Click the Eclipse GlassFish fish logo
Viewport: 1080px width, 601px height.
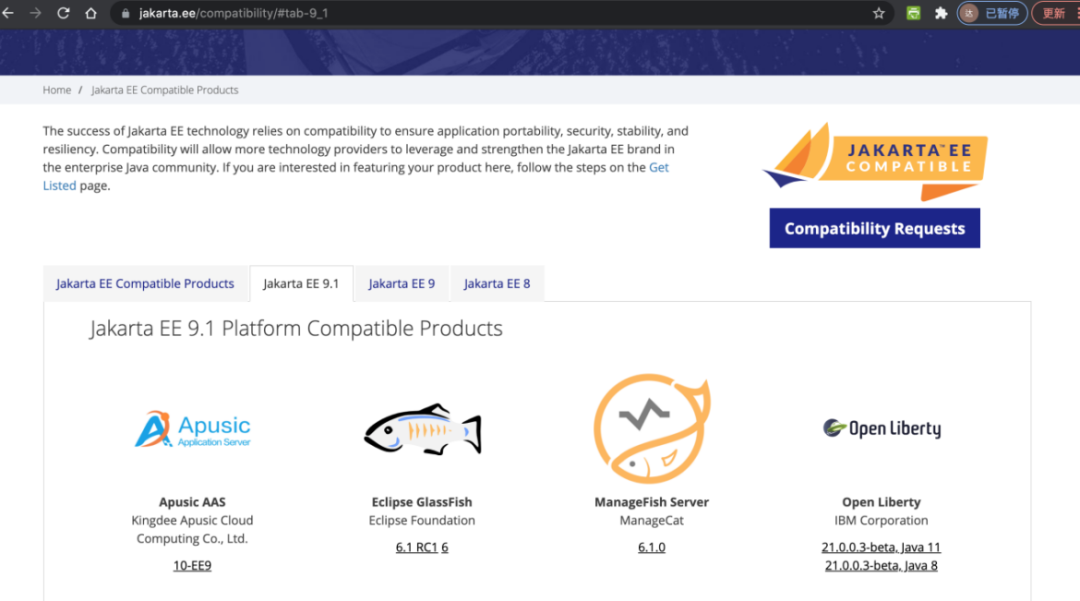click(x=422, y=431)
